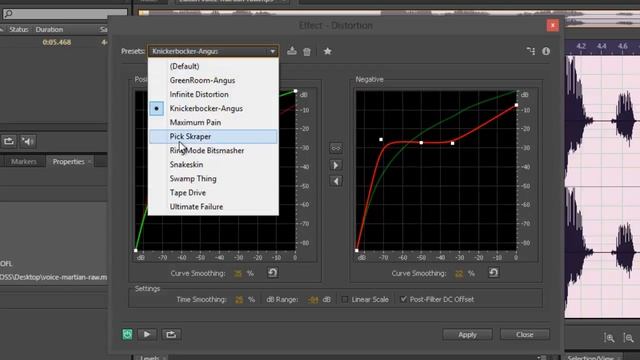Click negative Curve Smoothing value
640x360 pixels.
[459, 273]
